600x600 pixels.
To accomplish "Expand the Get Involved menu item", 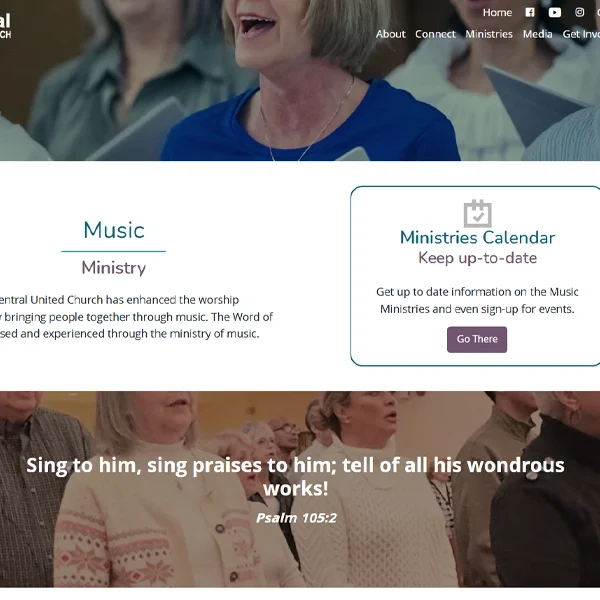I will (x=581, y=34).
